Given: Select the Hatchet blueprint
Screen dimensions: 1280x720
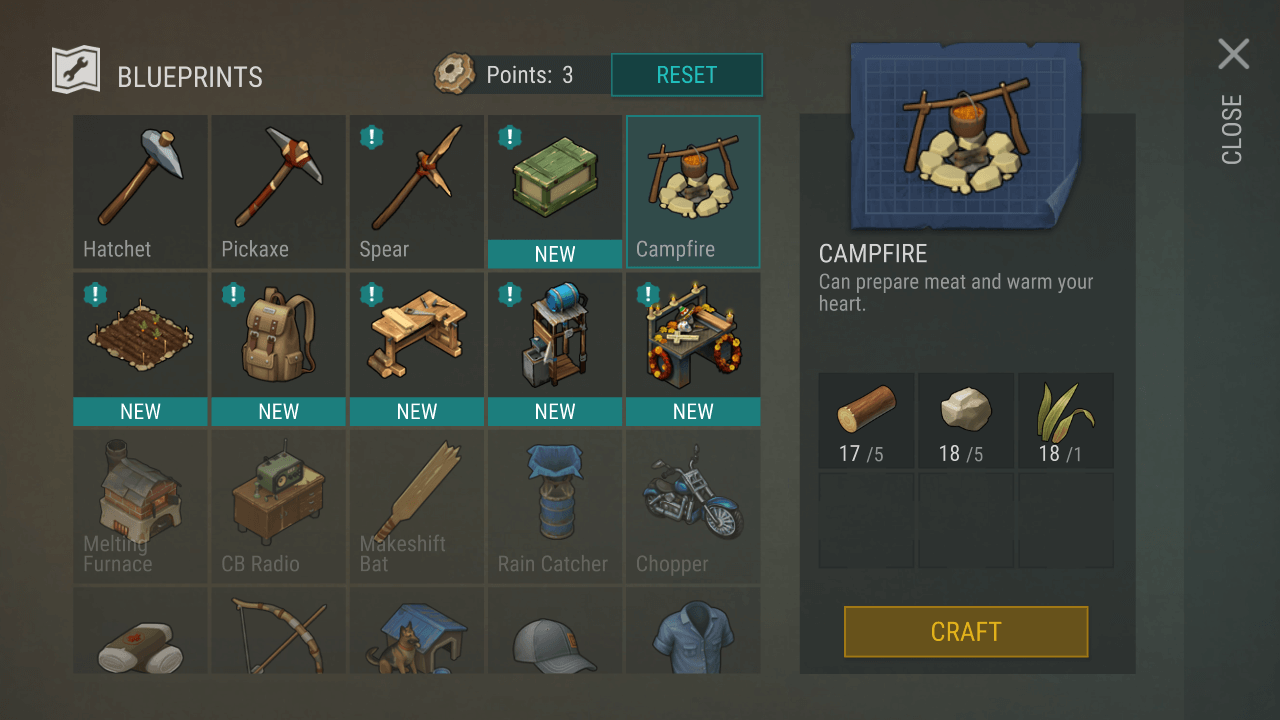Looking at the screenshot, I should (140, 192).
